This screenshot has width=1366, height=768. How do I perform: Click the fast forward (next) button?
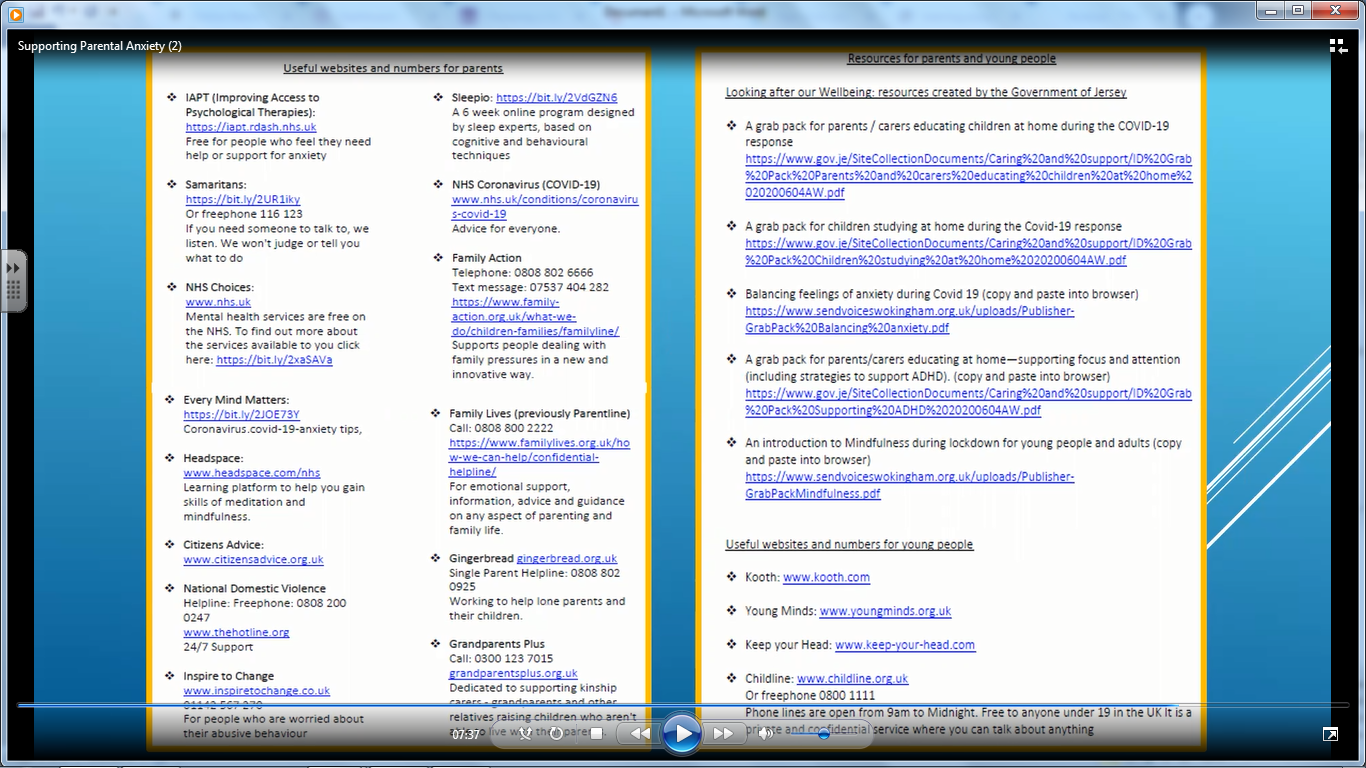[723, 733]
